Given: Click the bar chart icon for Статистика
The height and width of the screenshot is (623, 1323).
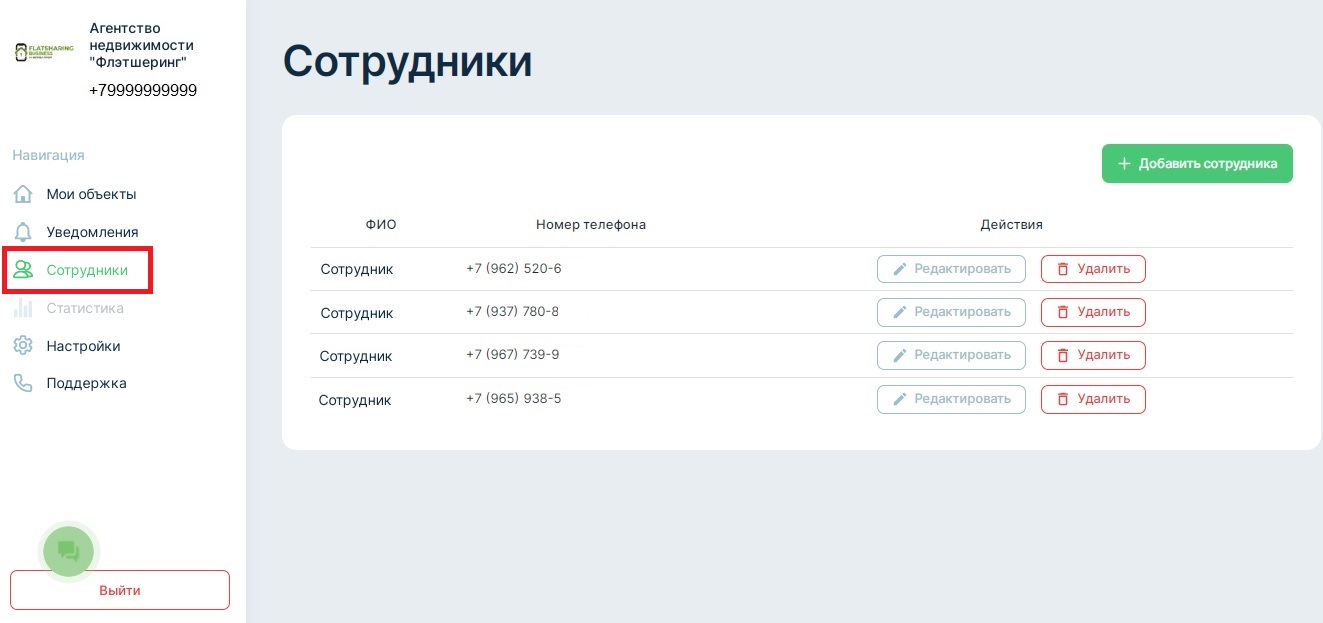Looking at the screenshot, I should coord(23,308).
